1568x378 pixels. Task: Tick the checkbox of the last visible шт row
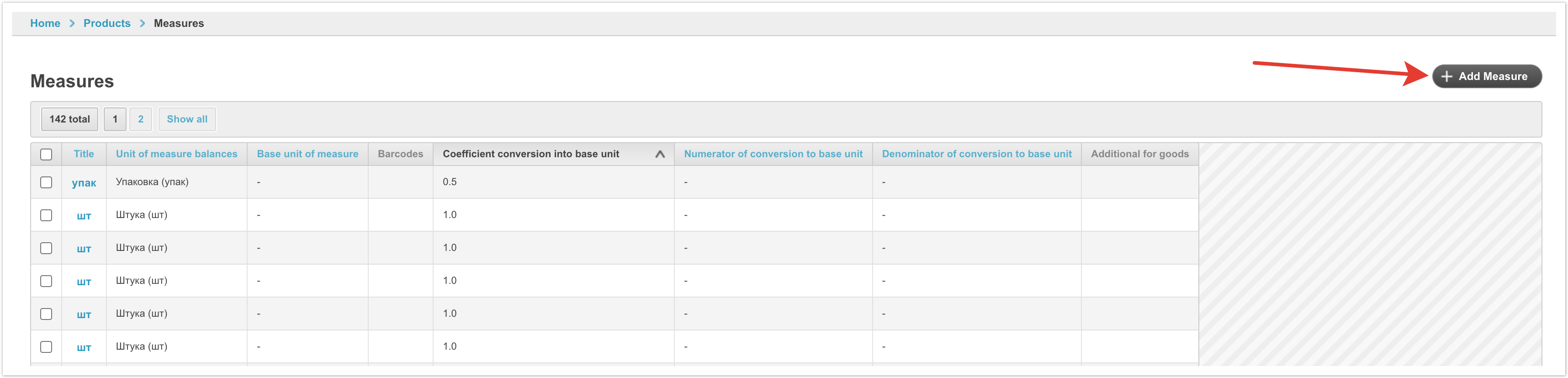coord(46,347)
